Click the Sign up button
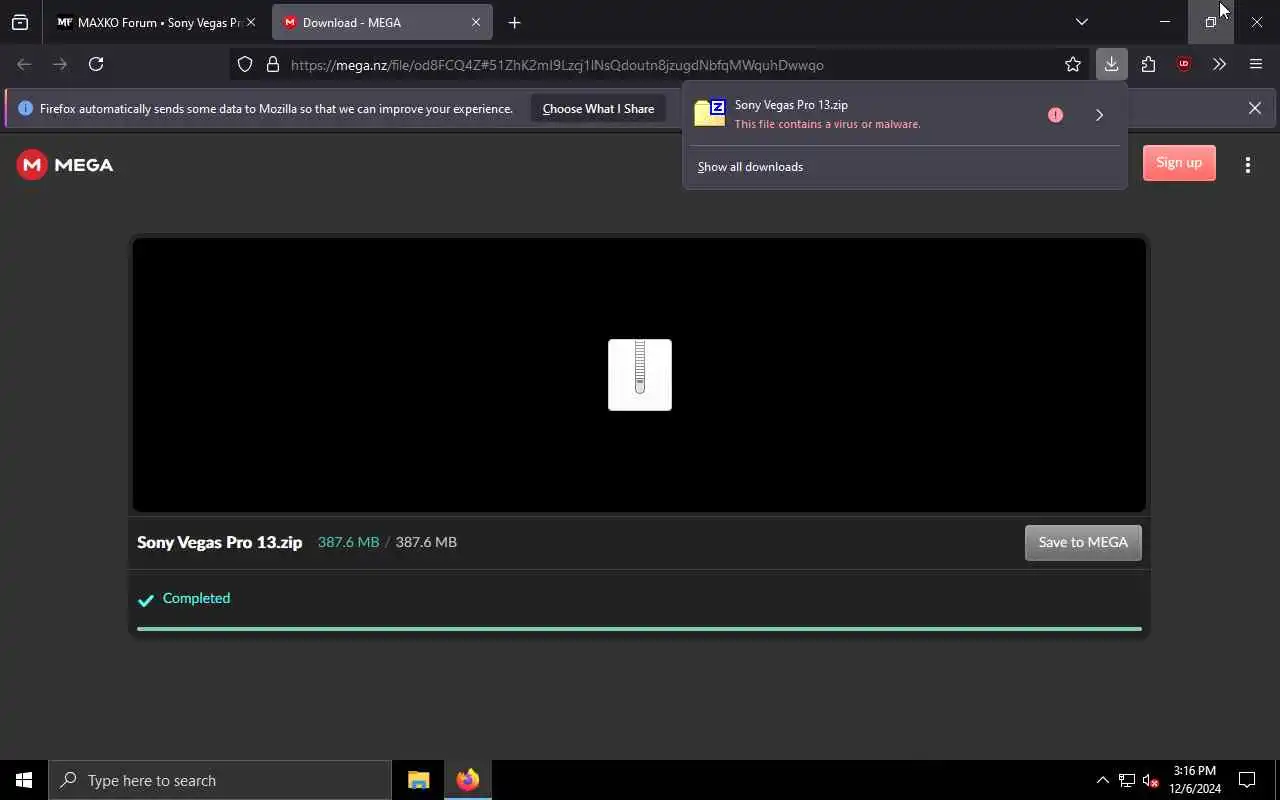The image size is (1280, 800). (1179, 163)
